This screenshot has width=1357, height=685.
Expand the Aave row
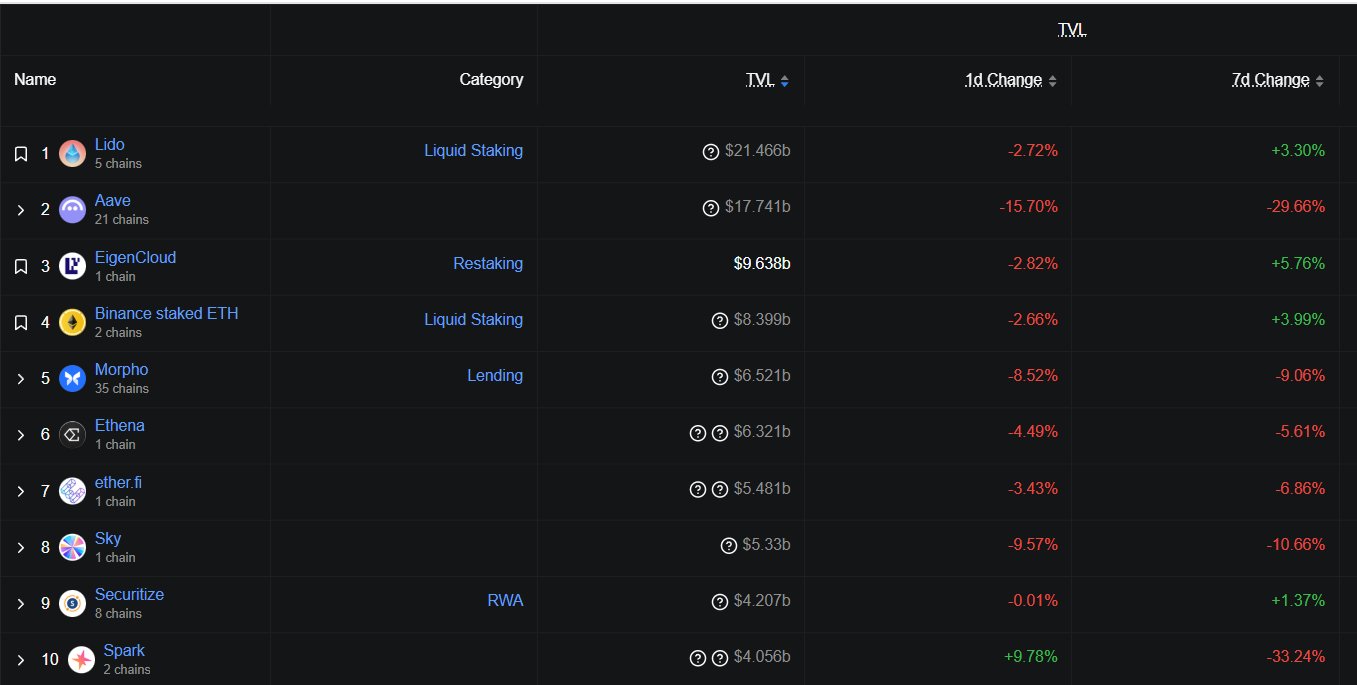(21, 210)
